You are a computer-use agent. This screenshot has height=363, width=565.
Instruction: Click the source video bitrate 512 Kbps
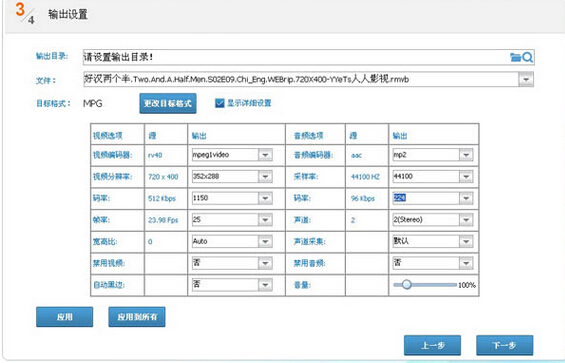tap(162, 198)
